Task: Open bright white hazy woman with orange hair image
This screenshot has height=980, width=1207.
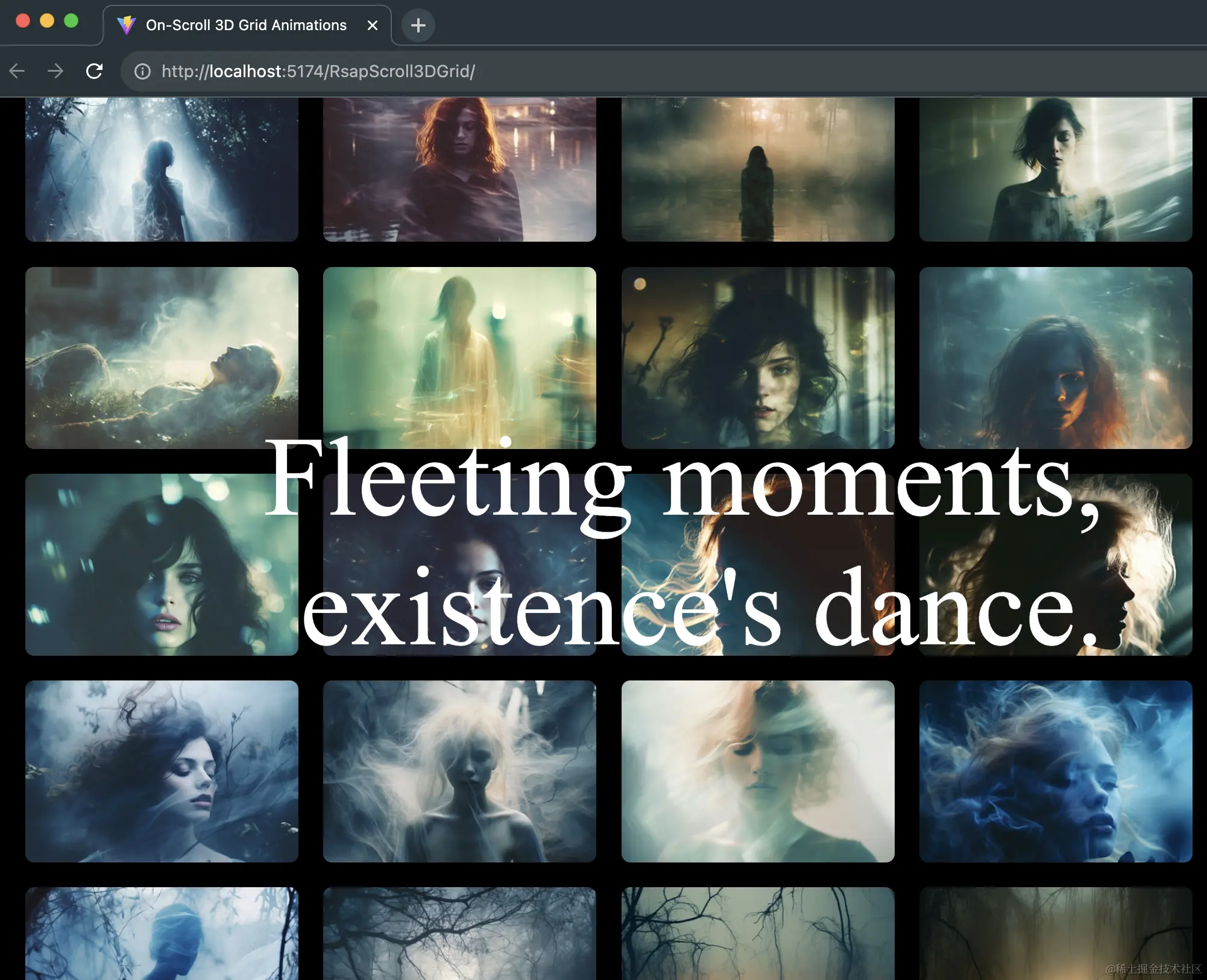Action: pyautogui.click(x=758, y=771)
